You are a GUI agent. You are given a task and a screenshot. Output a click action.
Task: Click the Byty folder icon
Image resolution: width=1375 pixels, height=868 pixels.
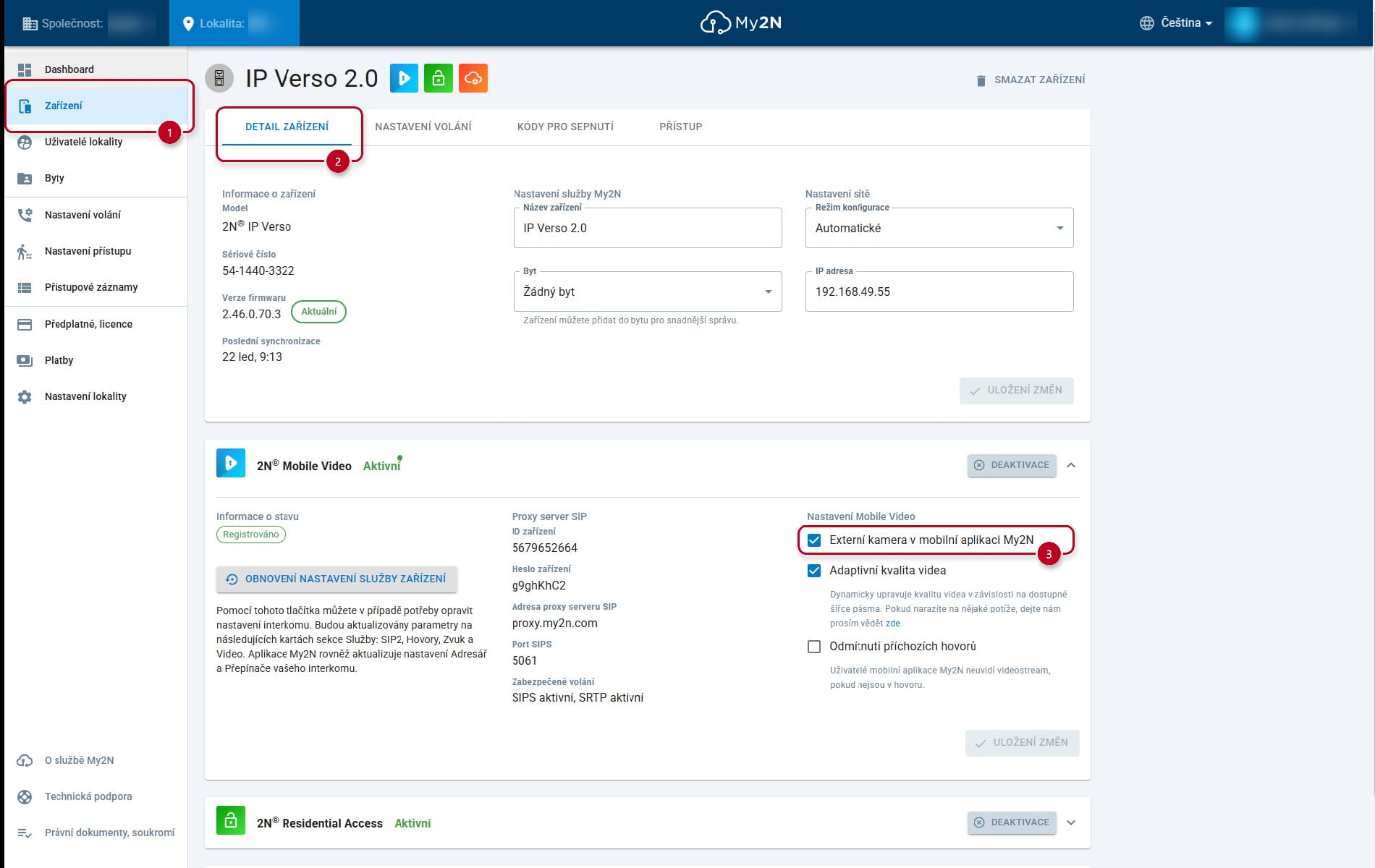coord(25,178)
